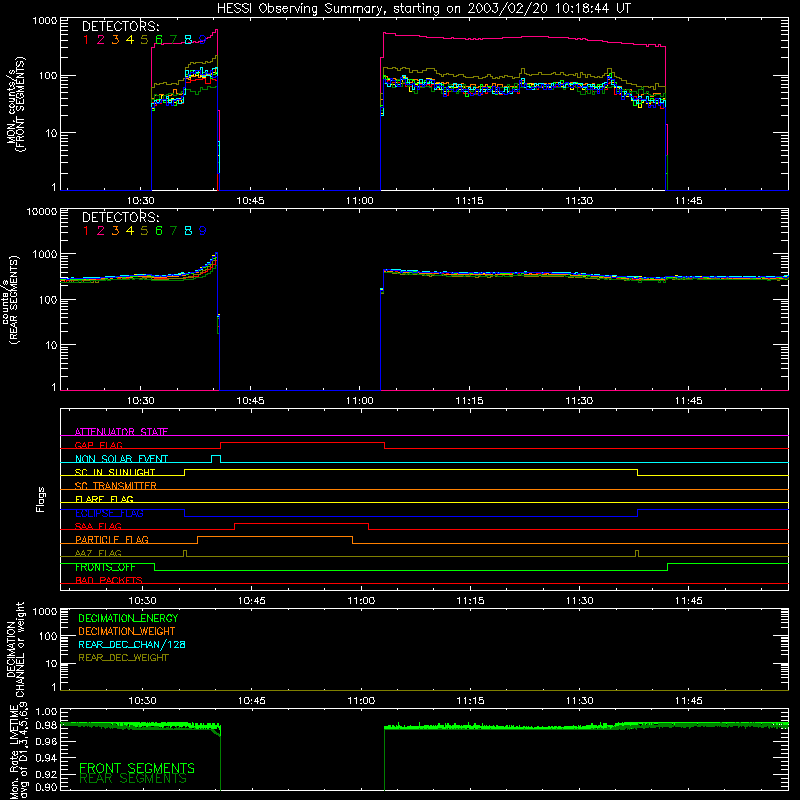Click the 11:45 tick label under the front segments plot

click(688, 201)
